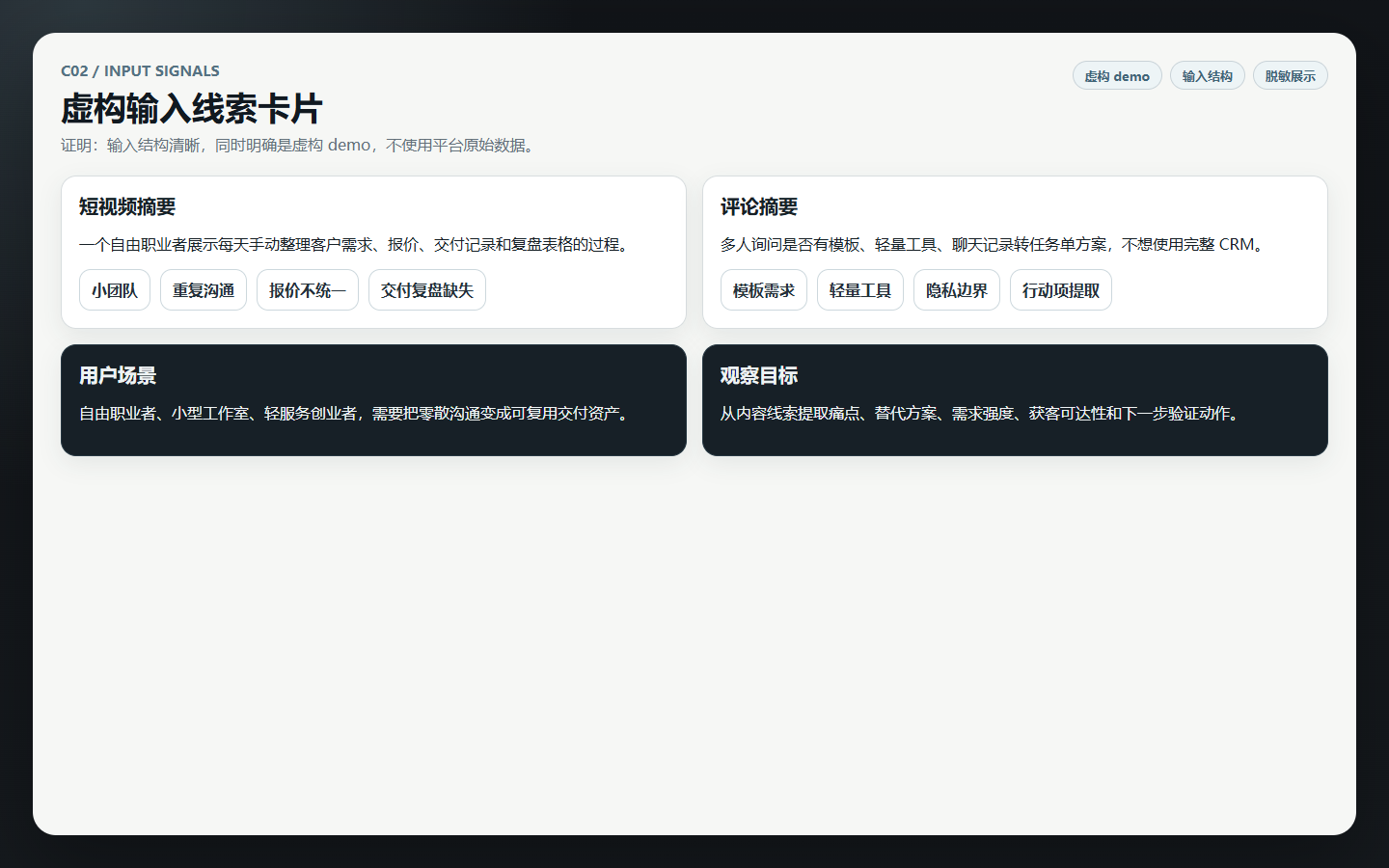Click the 虚构 demo pill tag
Screen dimensions: 1389x868
1117,76
